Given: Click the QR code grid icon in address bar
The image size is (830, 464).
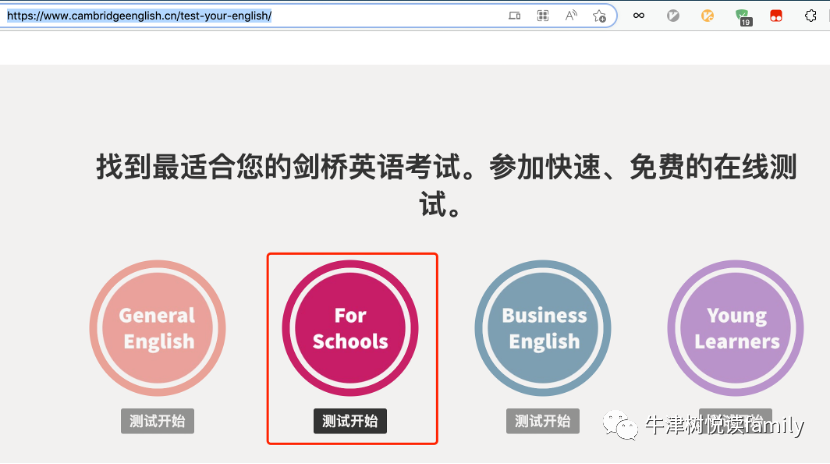Looking at the screenshot, I should (x=543, y=16).
